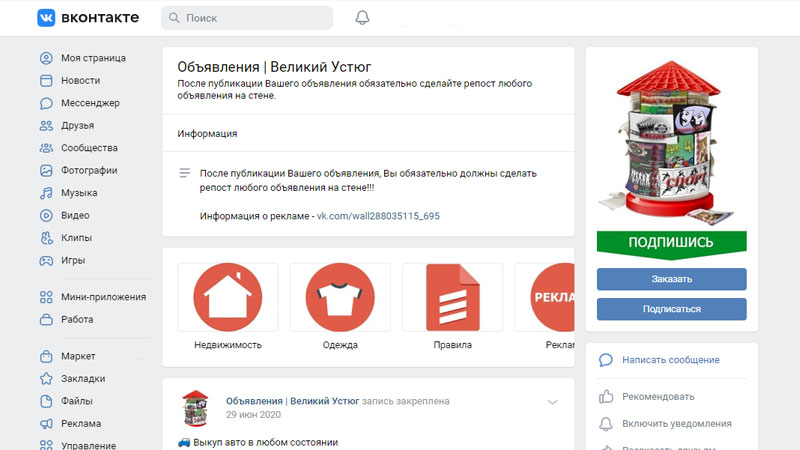
Task: Open Фотографии photos icon
Action: (46, 170)
